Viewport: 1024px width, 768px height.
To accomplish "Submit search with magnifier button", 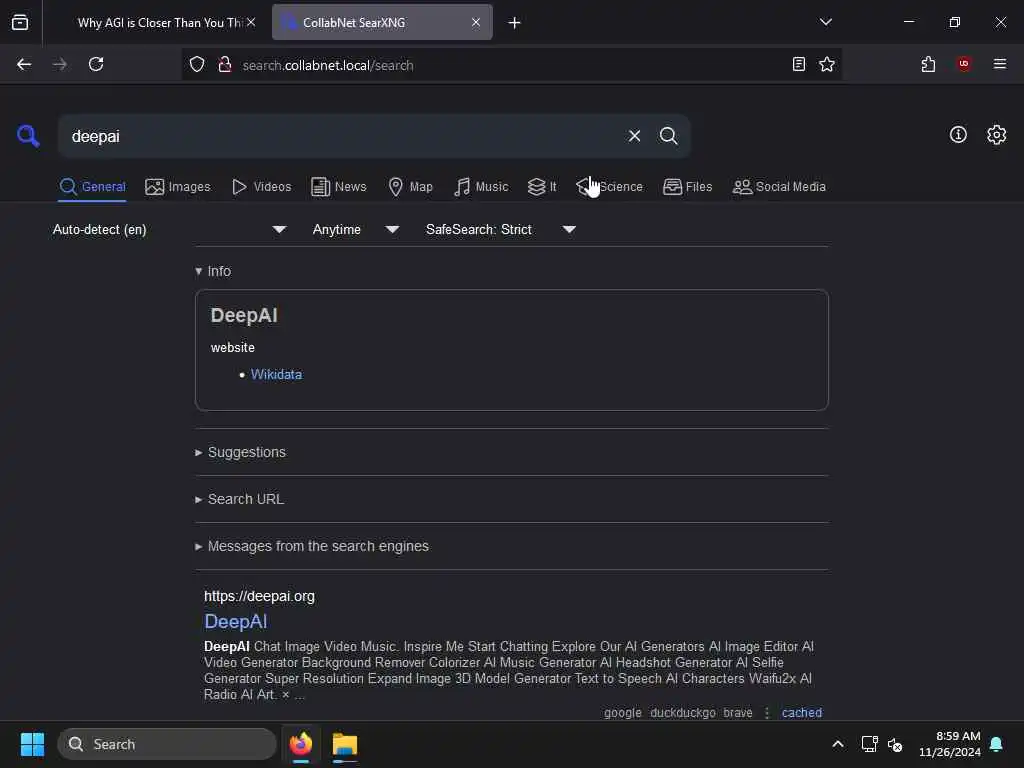I will click(x=668, y=136).
